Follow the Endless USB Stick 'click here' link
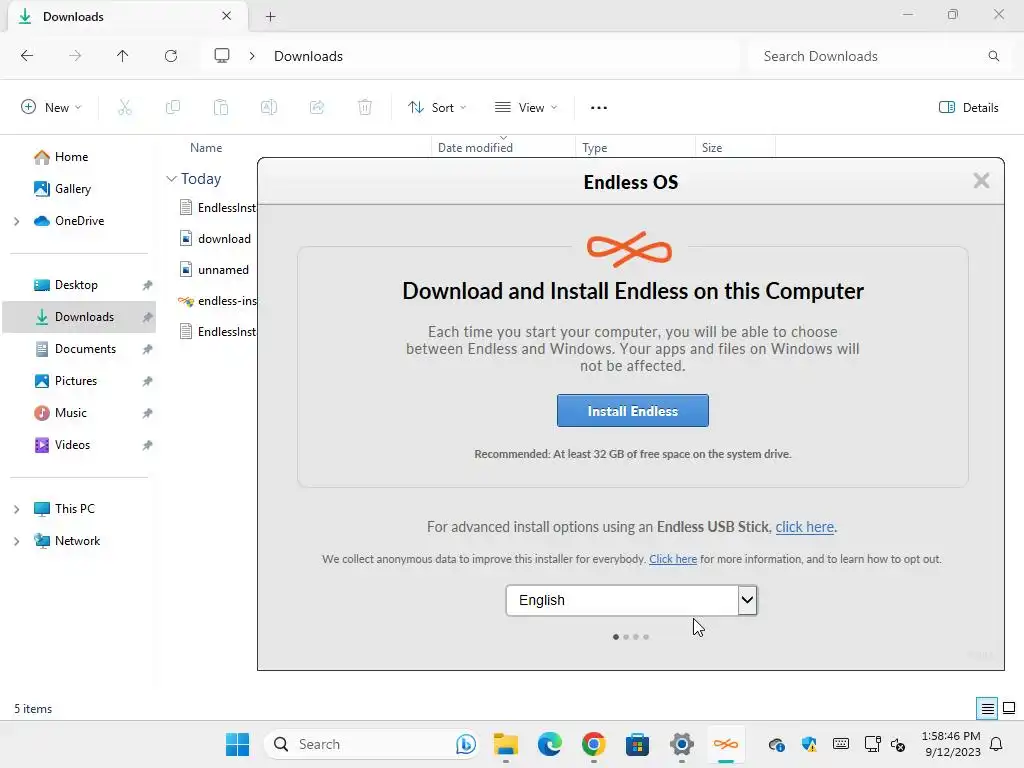The height and width of the screenshot is (768, 1024). pyautogui.click(x=805, y=527)
